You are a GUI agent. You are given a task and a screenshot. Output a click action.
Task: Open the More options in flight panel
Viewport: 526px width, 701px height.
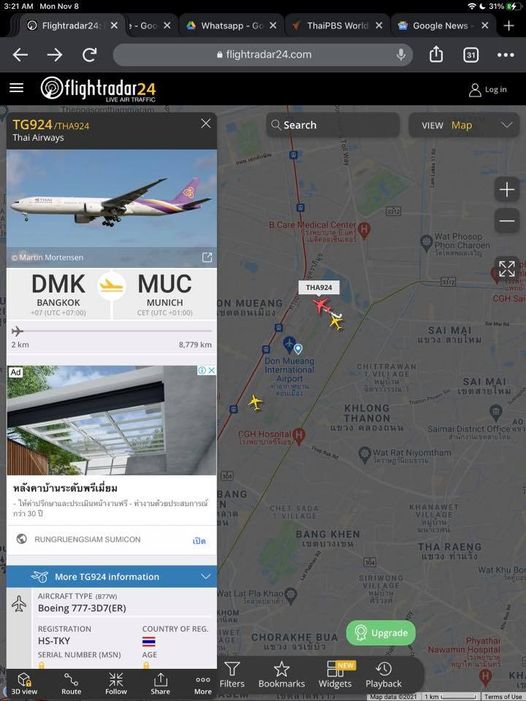tap(202, 684)
